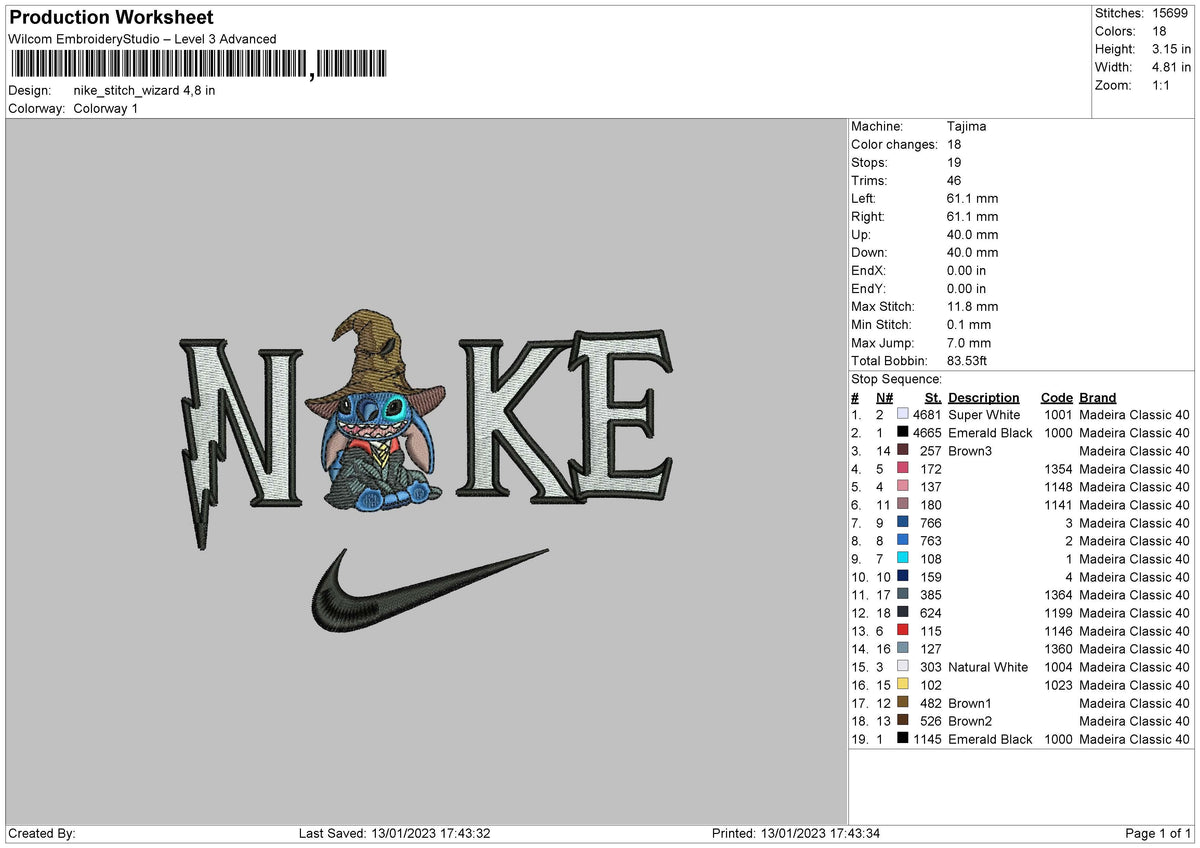Image resolution: width=1200 pixels, height=848 pixels.
Task: Click the stitch count 4665 in row 2
Action: click(x=927, y=432)
